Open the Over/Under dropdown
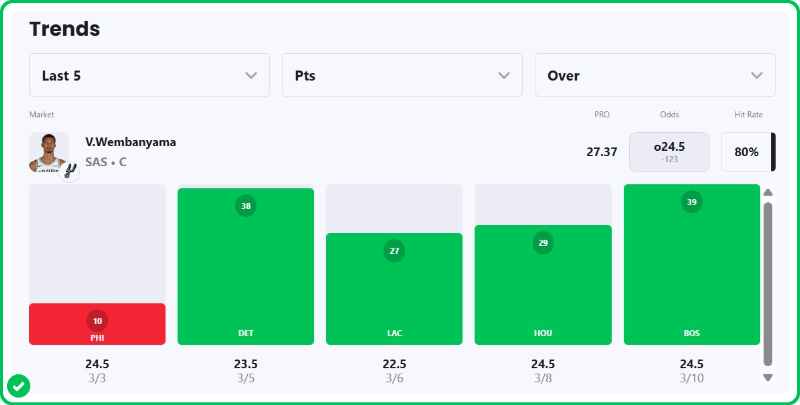 pyautogui.click(x=655, y=75)
